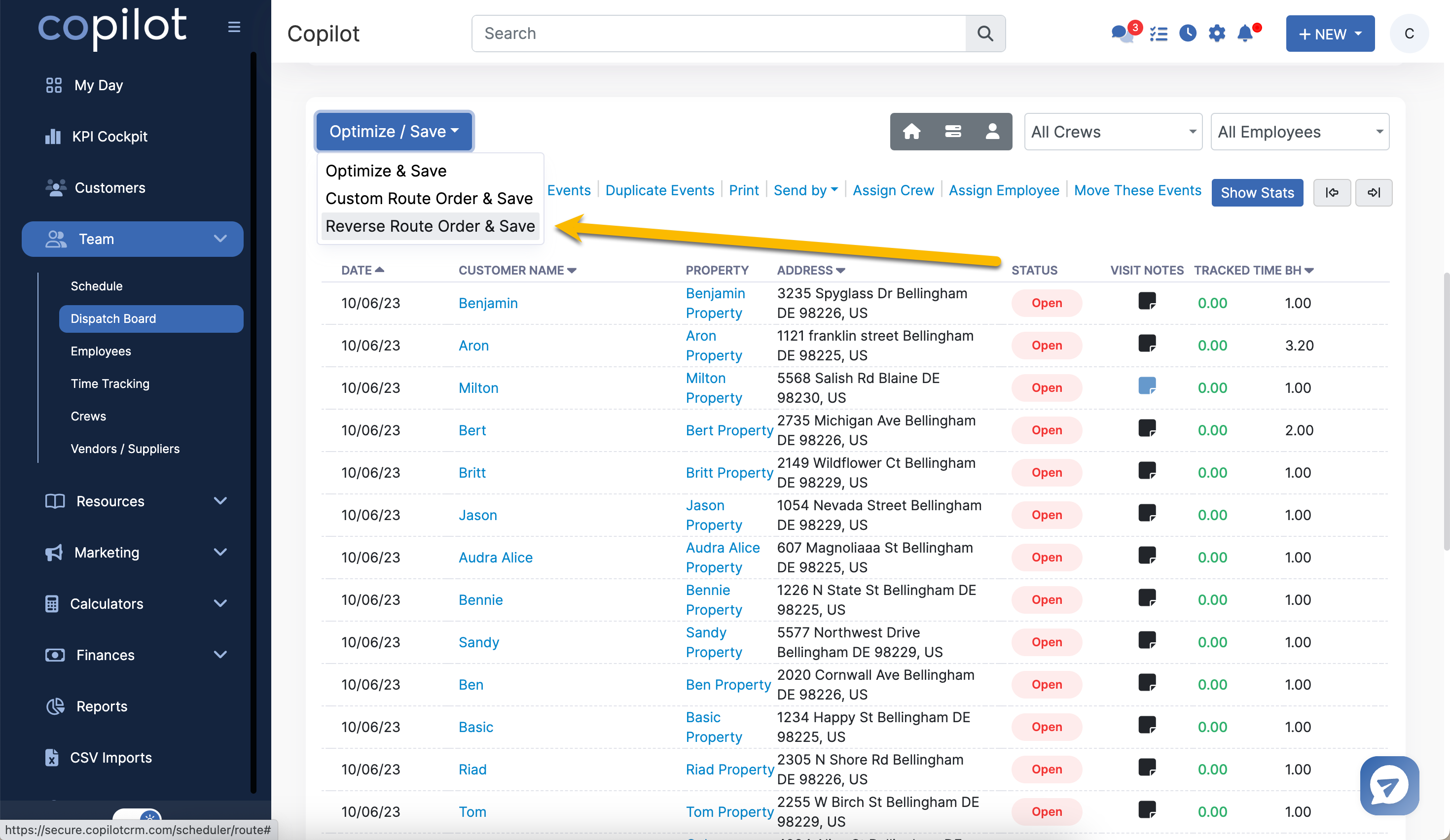
Task: Open visit note icon for Sandy
Action: [1147, 640]
